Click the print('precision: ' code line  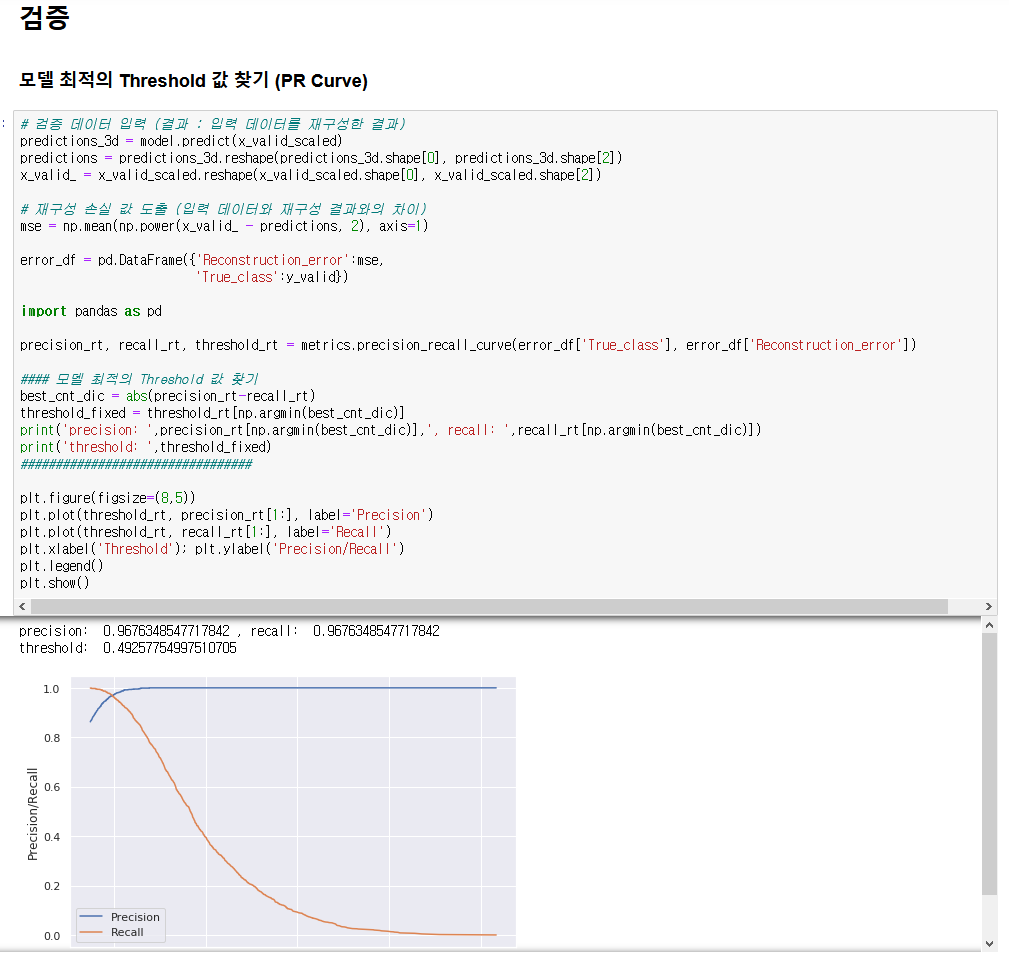pyautogui.click(x=391, y=430)
